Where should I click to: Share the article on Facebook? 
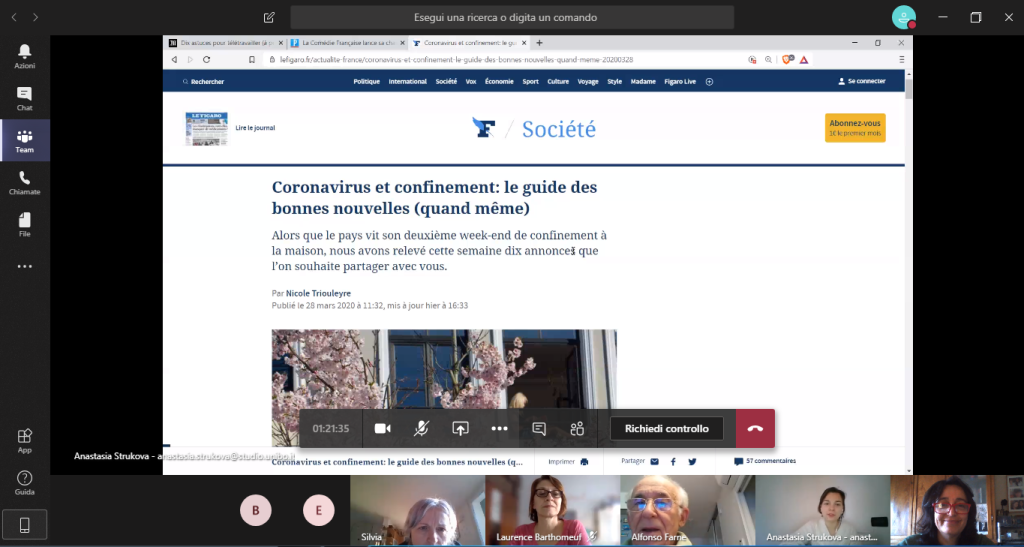click(x=673, y=461)
